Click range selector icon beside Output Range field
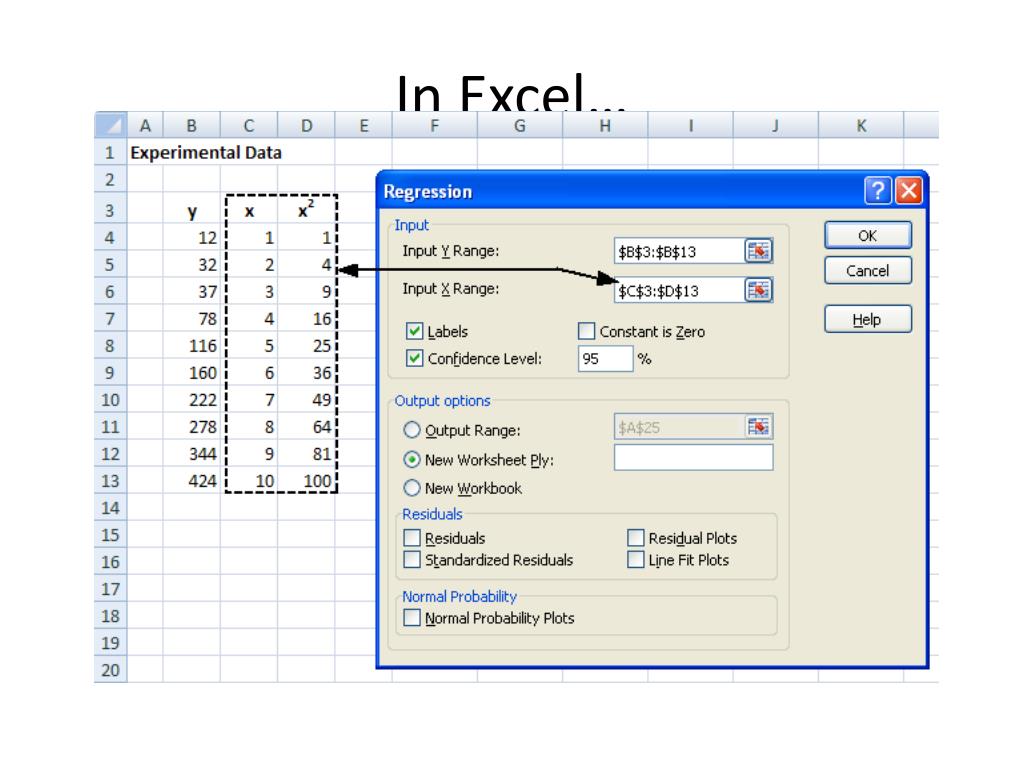This screenshot has height=768, width=1024. [758, 427]
